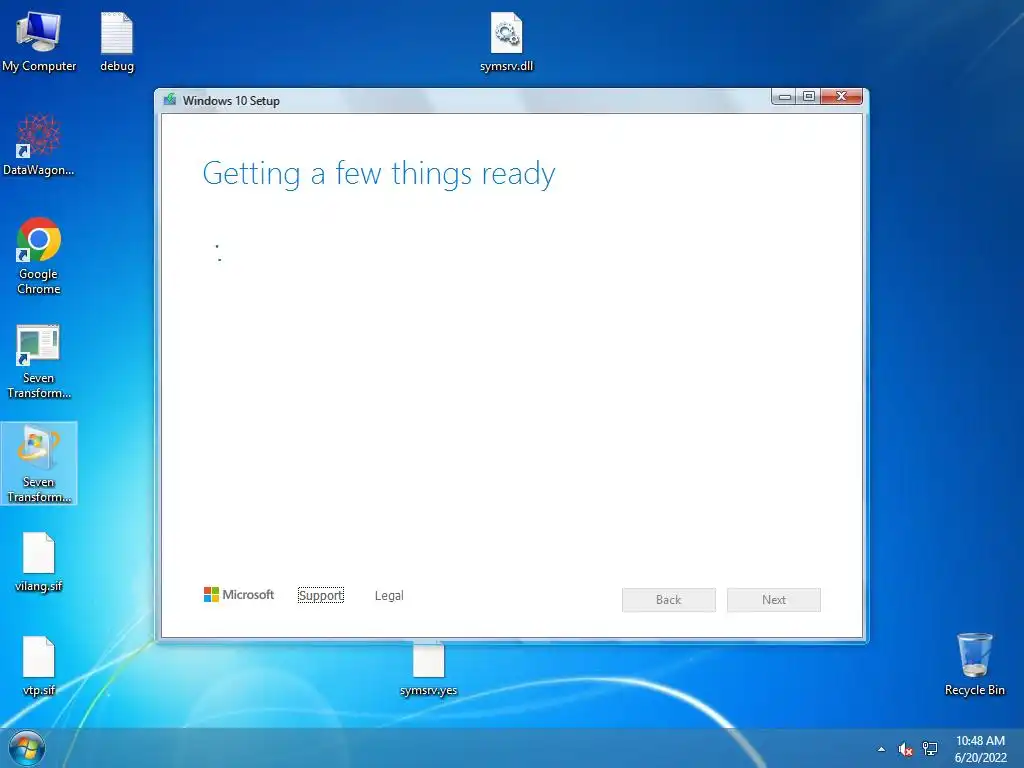Click the 'Getting a few things ready' heading
This screenshot has height=768, width=1024.
tap(379, 174)
